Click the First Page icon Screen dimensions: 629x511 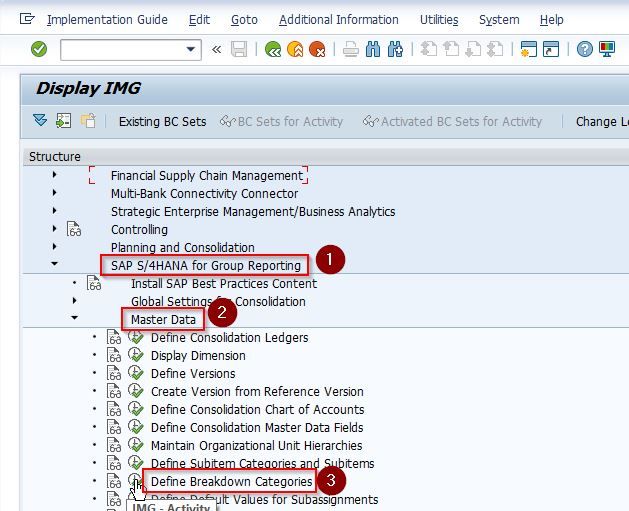[428, 49]
